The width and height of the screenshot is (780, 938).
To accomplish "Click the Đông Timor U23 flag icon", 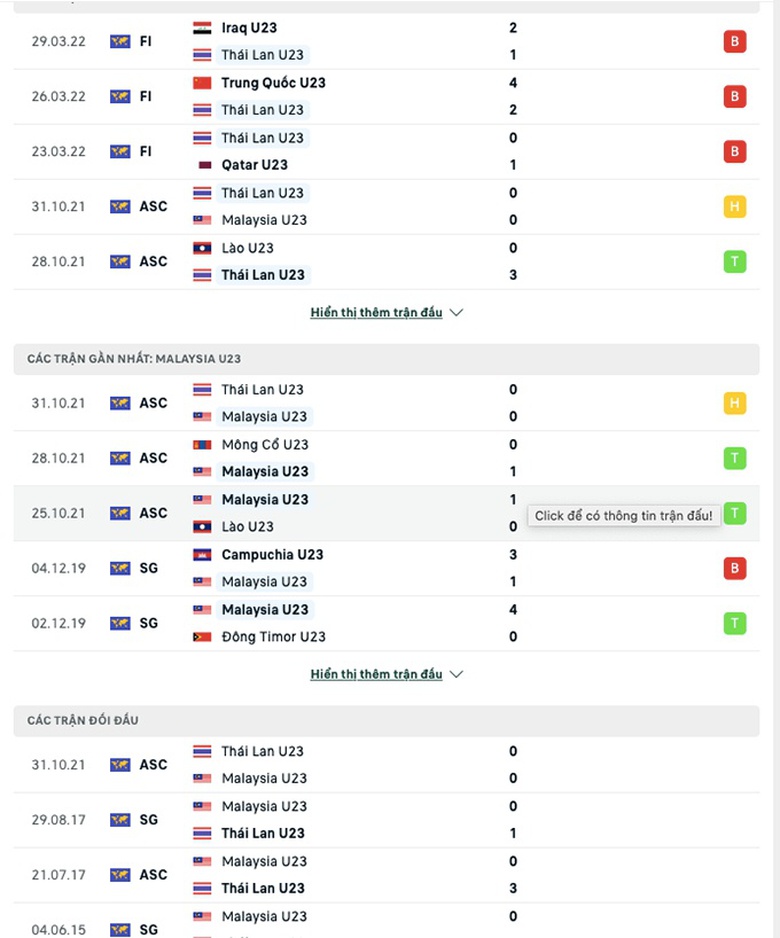I will point(202,637).
